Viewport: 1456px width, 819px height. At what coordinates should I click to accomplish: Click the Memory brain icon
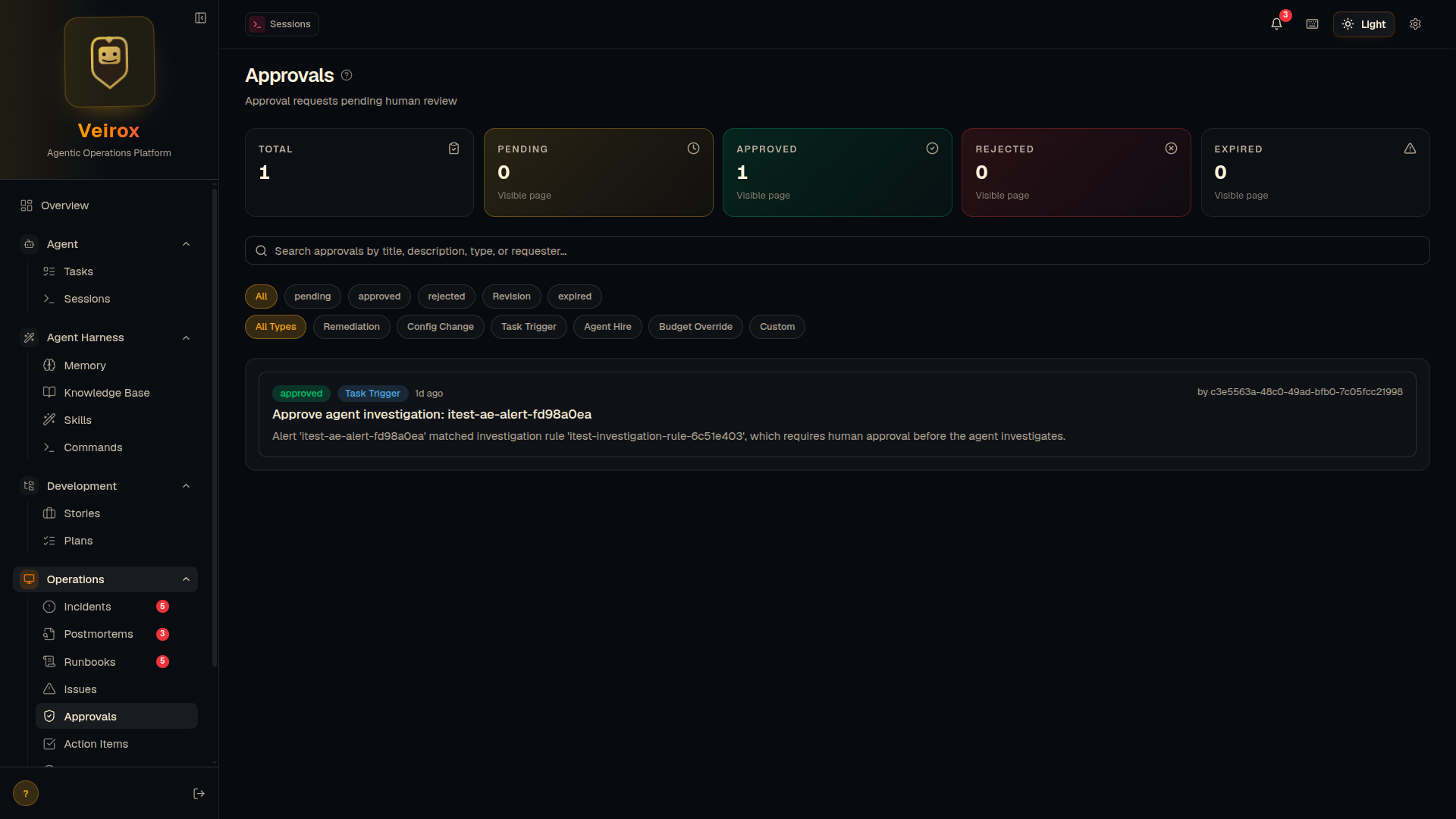point(49,366)
